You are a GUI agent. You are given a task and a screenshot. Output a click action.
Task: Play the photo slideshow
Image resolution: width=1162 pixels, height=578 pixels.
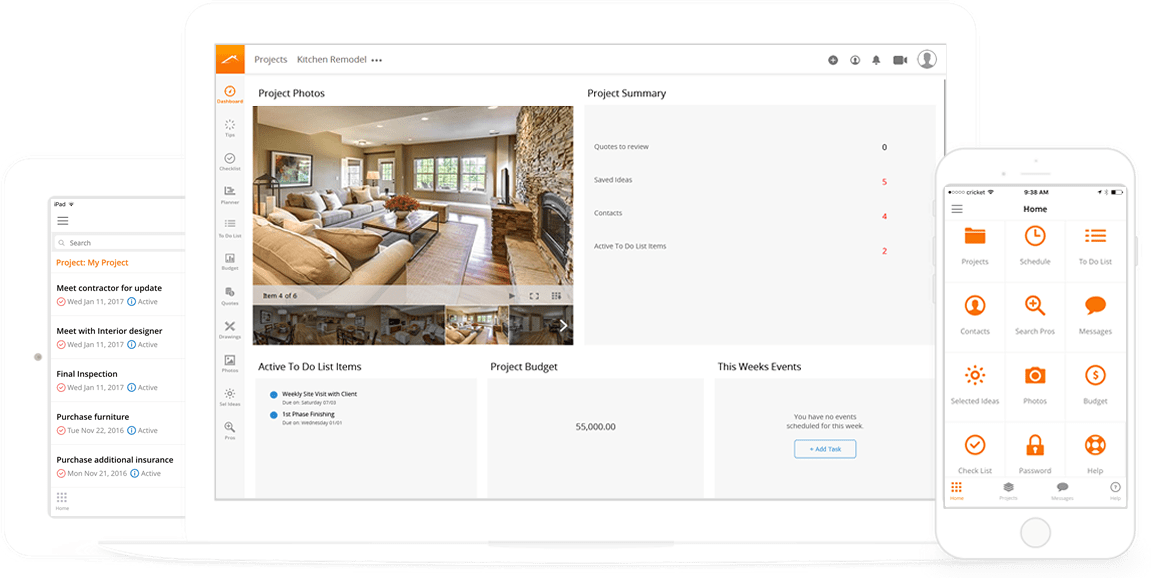pos(512,296)
